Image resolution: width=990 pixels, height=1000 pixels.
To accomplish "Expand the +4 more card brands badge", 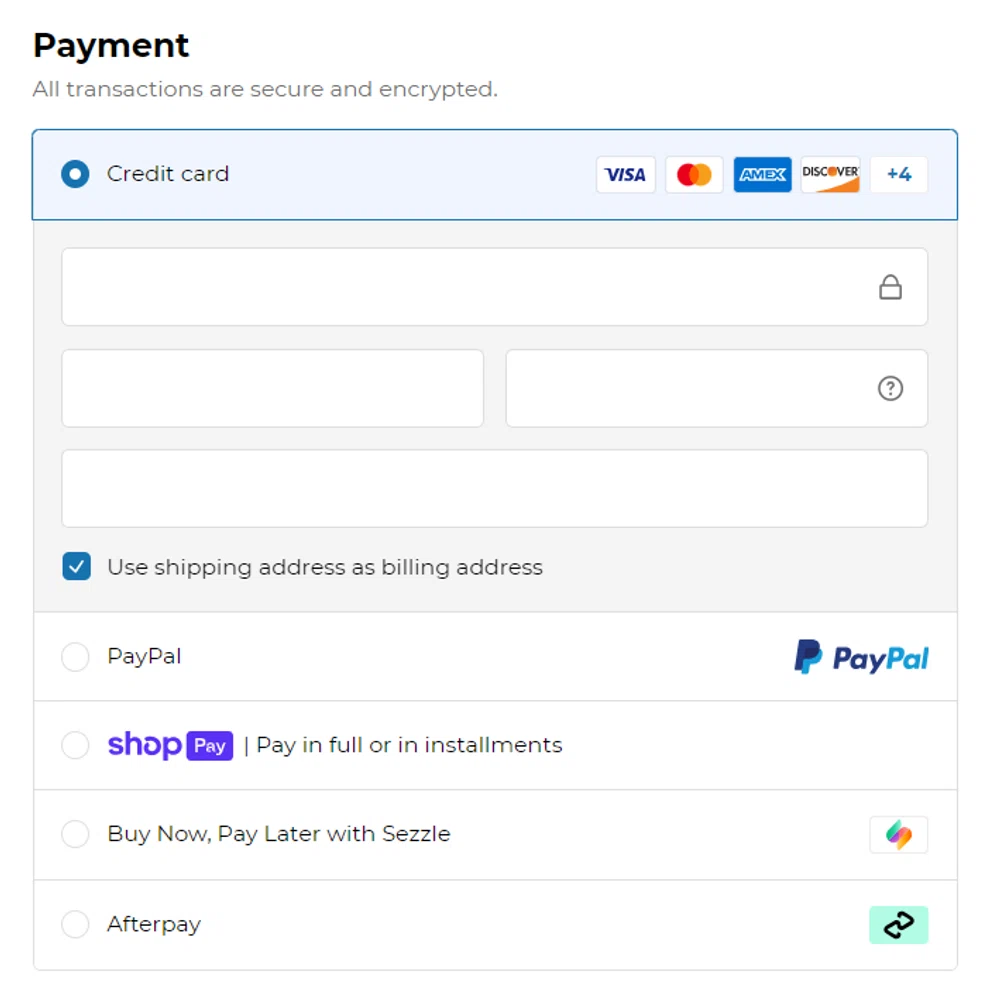I will pos(898,175).
